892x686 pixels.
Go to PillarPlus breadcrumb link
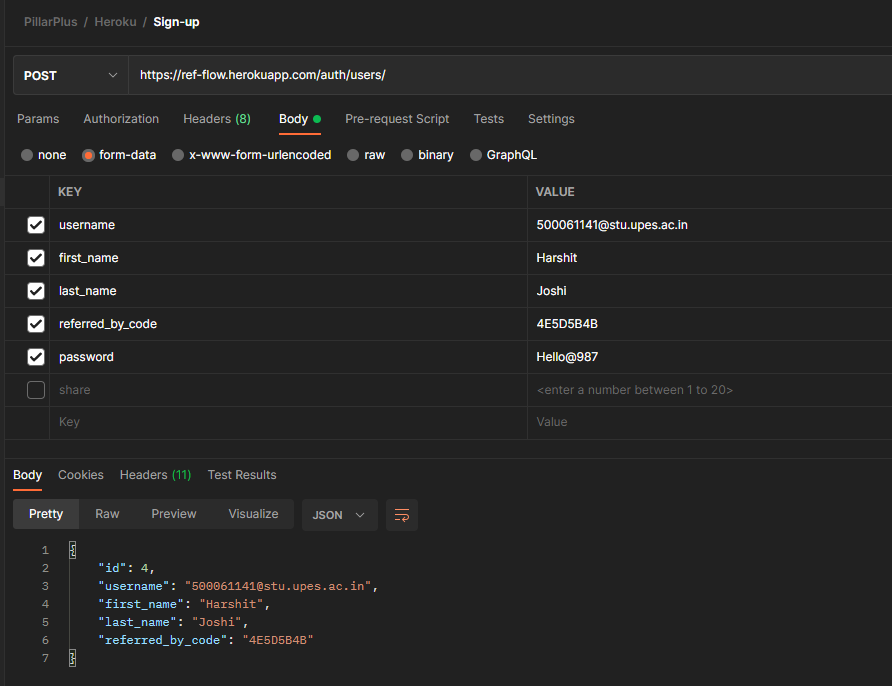tap(51, 22)
